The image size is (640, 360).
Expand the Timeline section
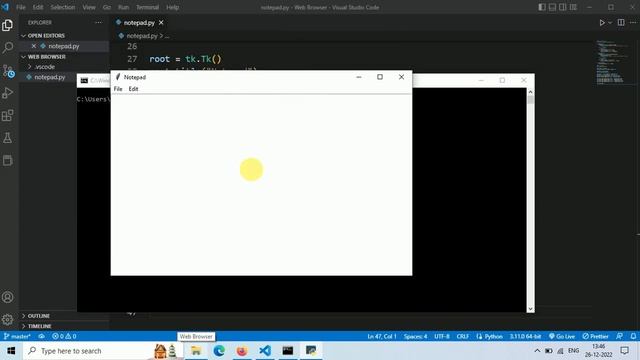40,326
